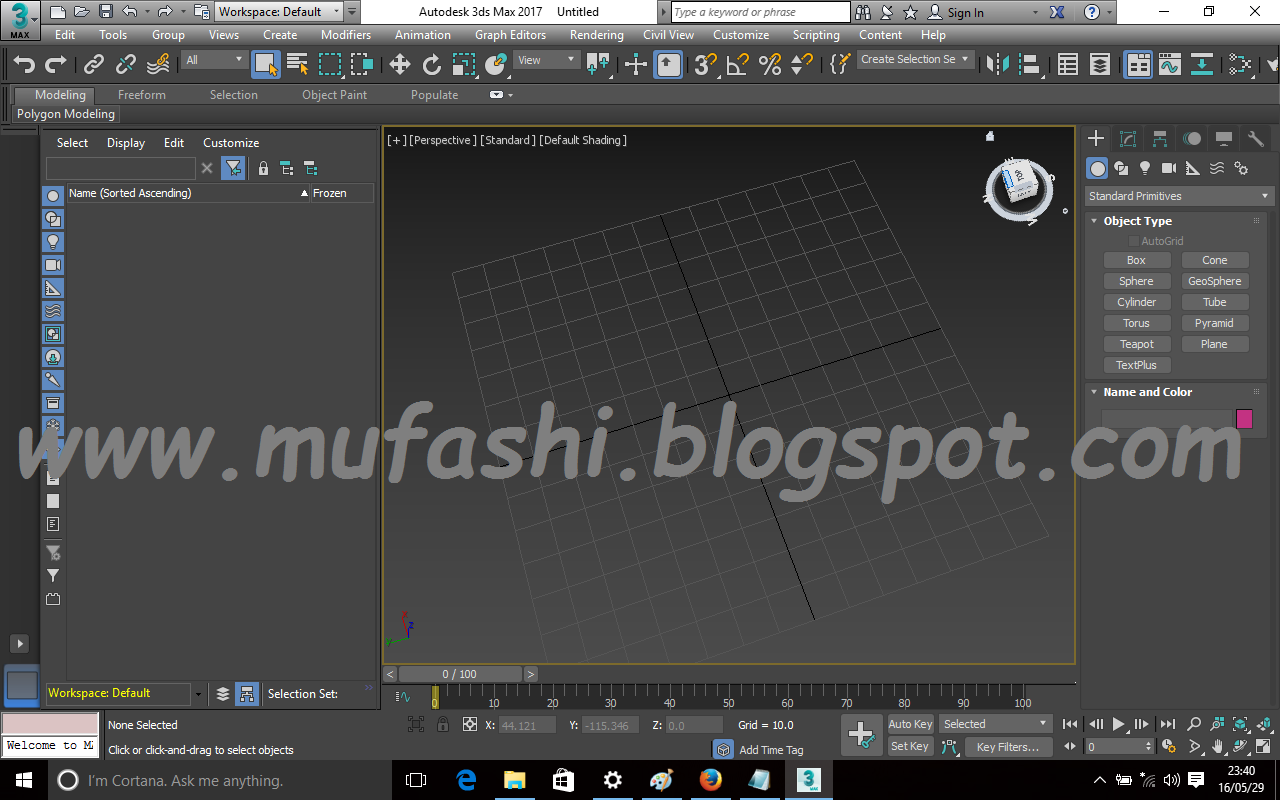Viewport: 1280px width, 800px height.
Task: Click frame 50 on the timeline ruler
Action: pyautogui.click(x=729, y=697)
